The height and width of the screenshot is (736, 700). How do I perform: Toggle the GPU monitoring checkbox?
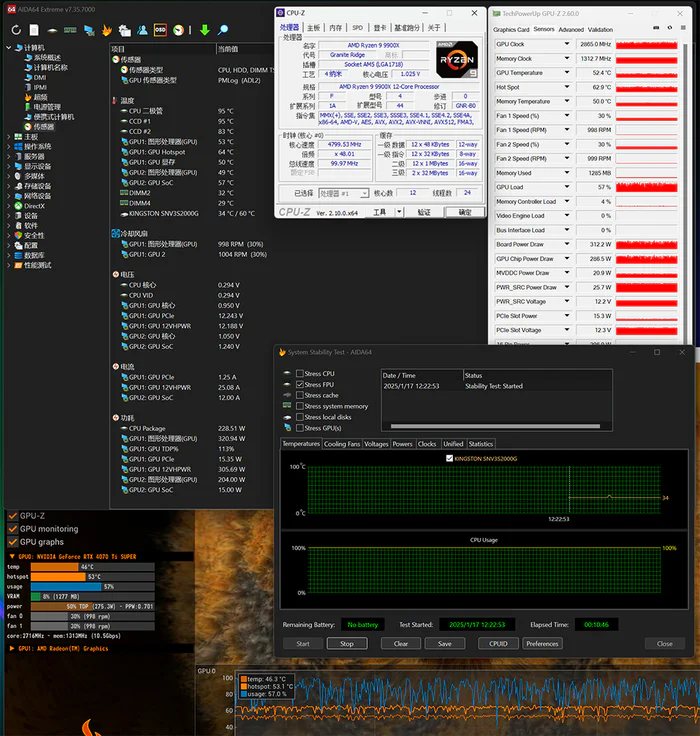coord(13,529)
